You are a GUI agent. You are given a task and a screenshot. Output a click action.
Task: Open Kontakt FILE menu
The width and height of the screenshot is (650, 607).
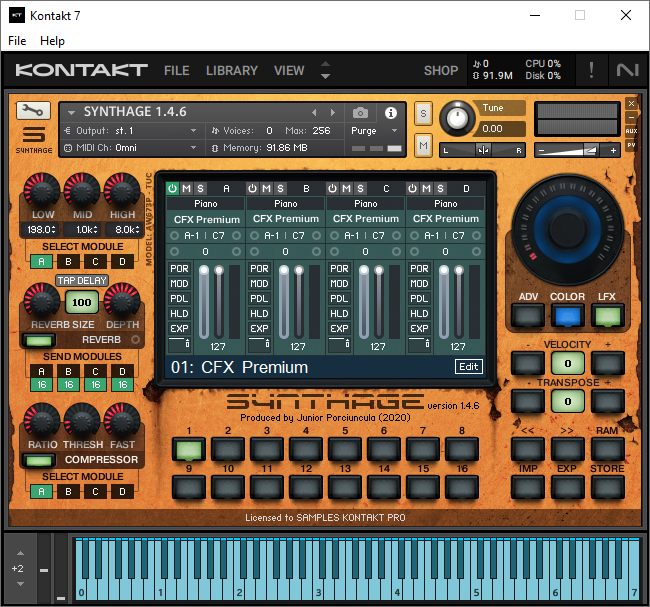coord(177,70)
